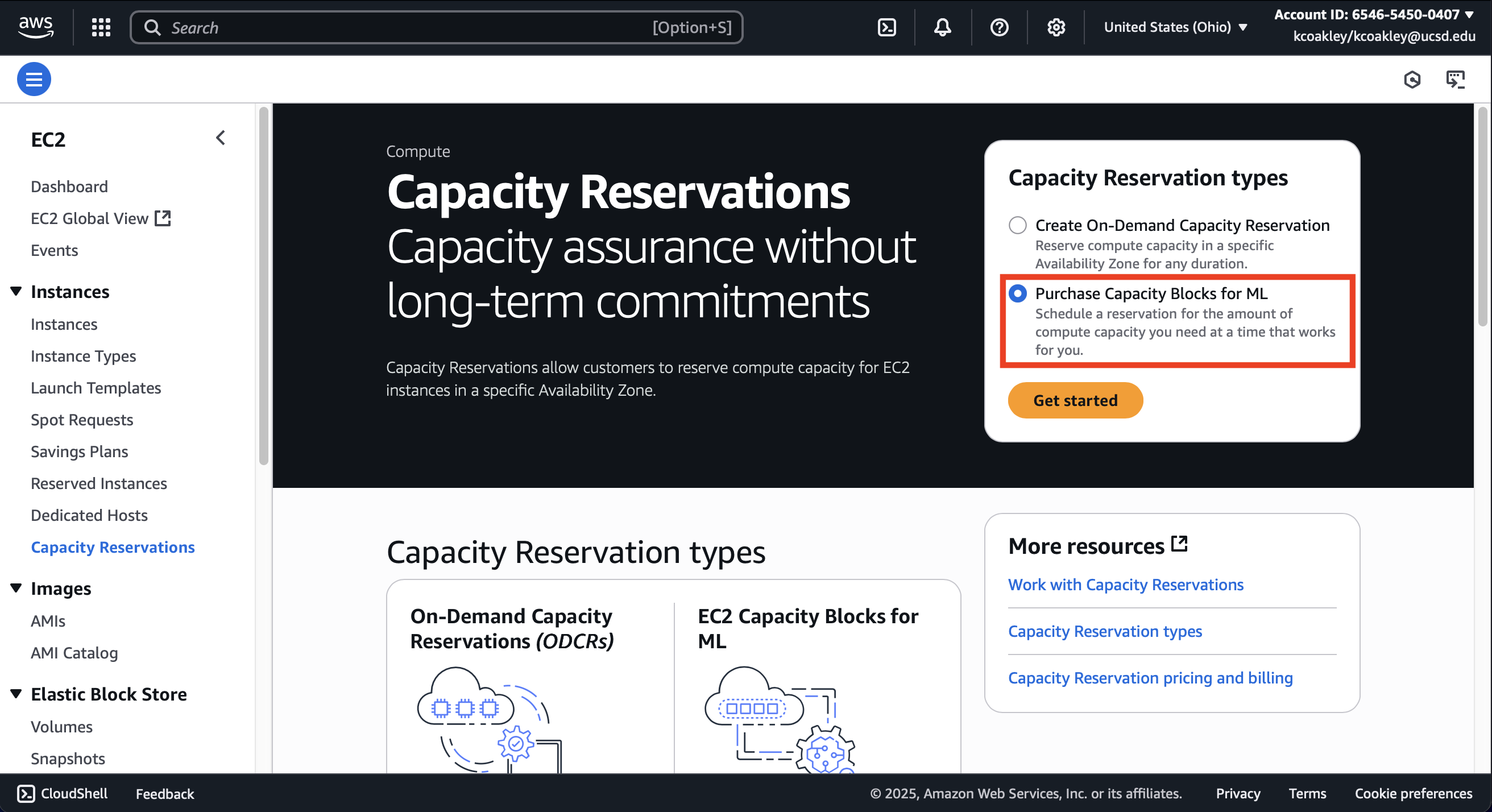
Task: Open the help question mark icon
Action: click(x=999, y=27)
